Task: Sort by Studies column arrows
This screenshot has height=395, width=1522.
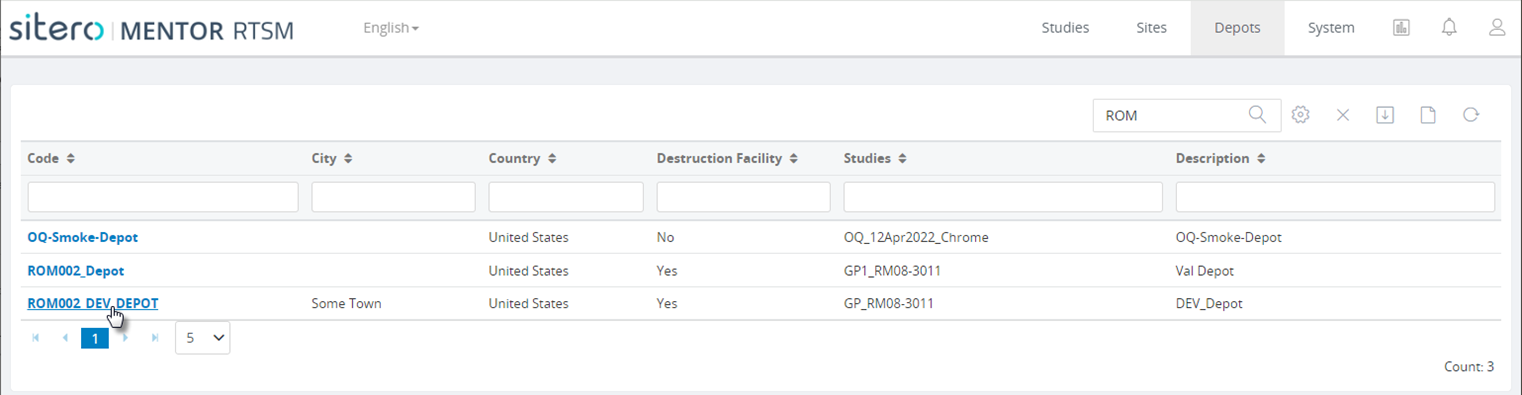Action: coord(902,158)
